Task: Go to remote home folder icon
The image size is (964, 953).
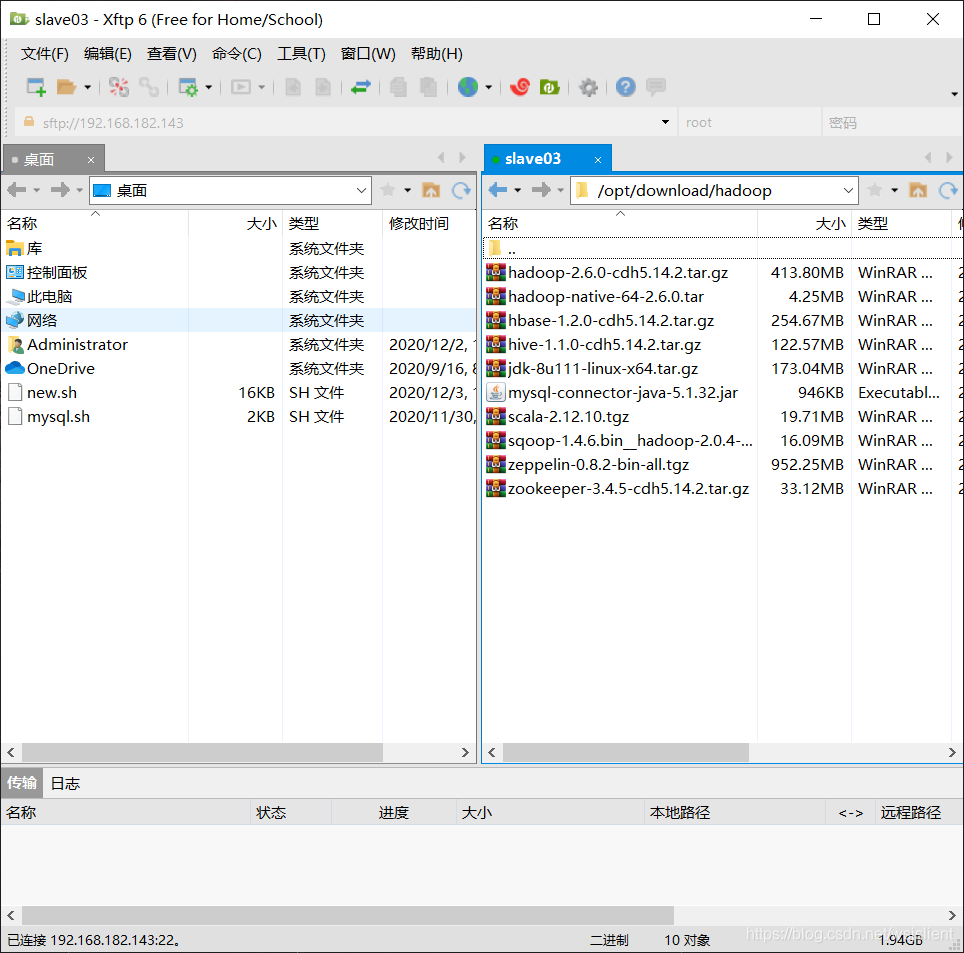Action: [x=918, y=191]
